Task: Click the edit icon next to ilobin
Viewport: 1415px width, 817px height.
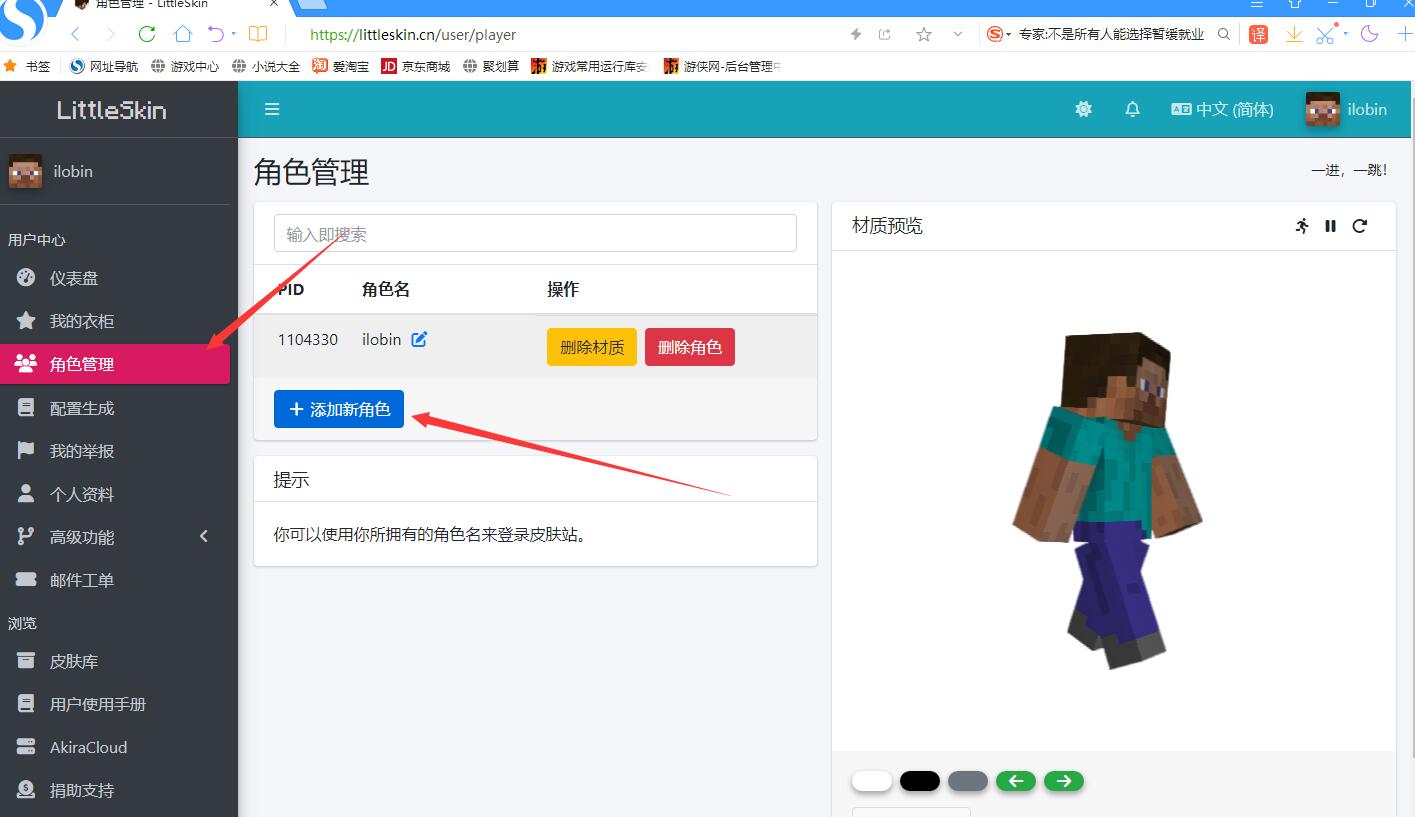Action: [x=419, y=339]
